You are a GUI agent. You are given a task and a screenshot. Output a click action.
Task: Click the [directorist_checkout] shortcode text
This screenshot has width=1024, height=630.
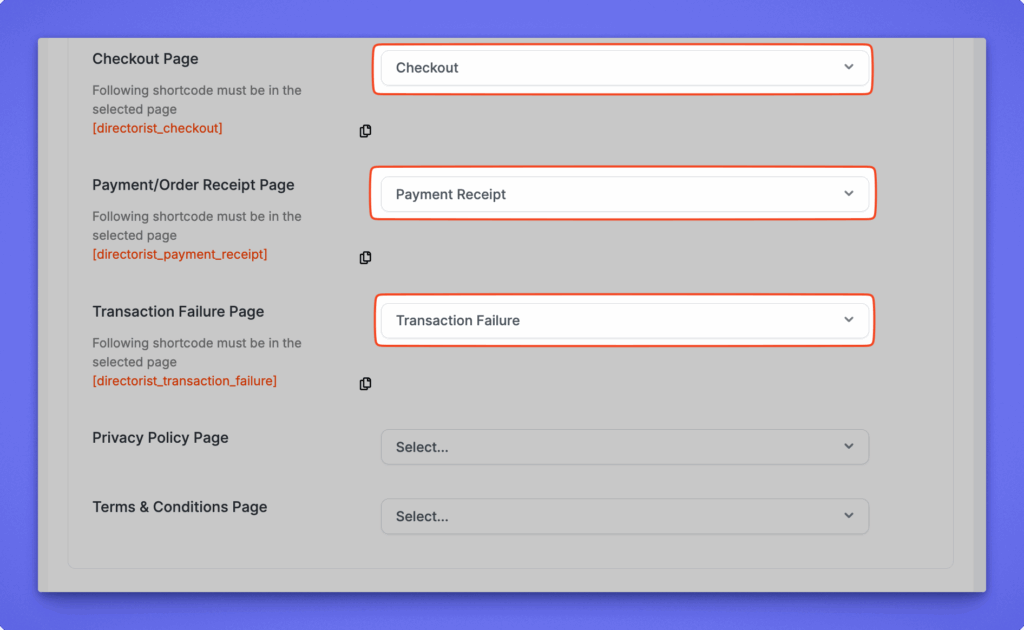(x=157, y=129)
